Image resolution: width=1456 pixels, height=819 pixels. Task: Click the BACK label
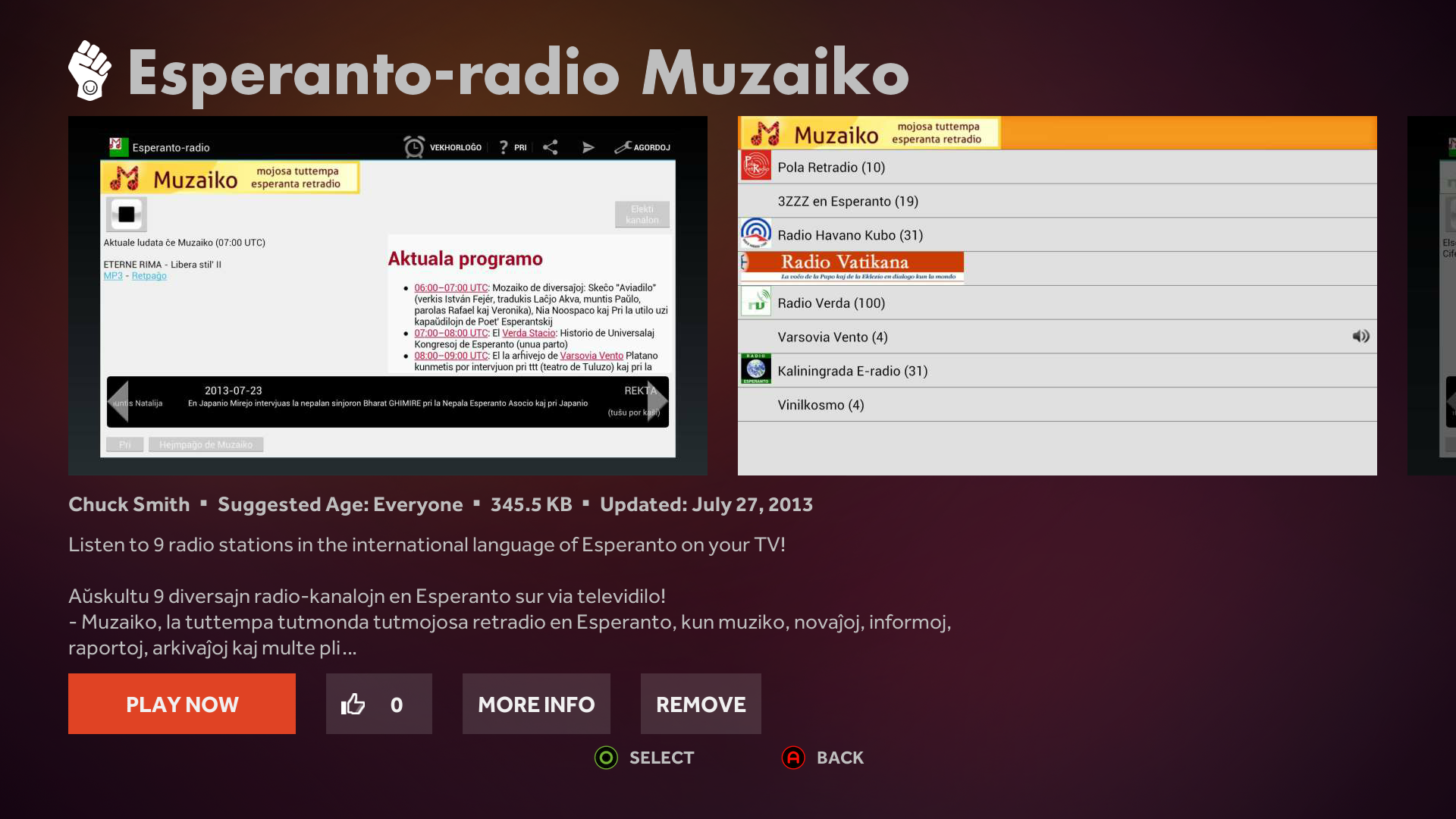tap(840, 758)
